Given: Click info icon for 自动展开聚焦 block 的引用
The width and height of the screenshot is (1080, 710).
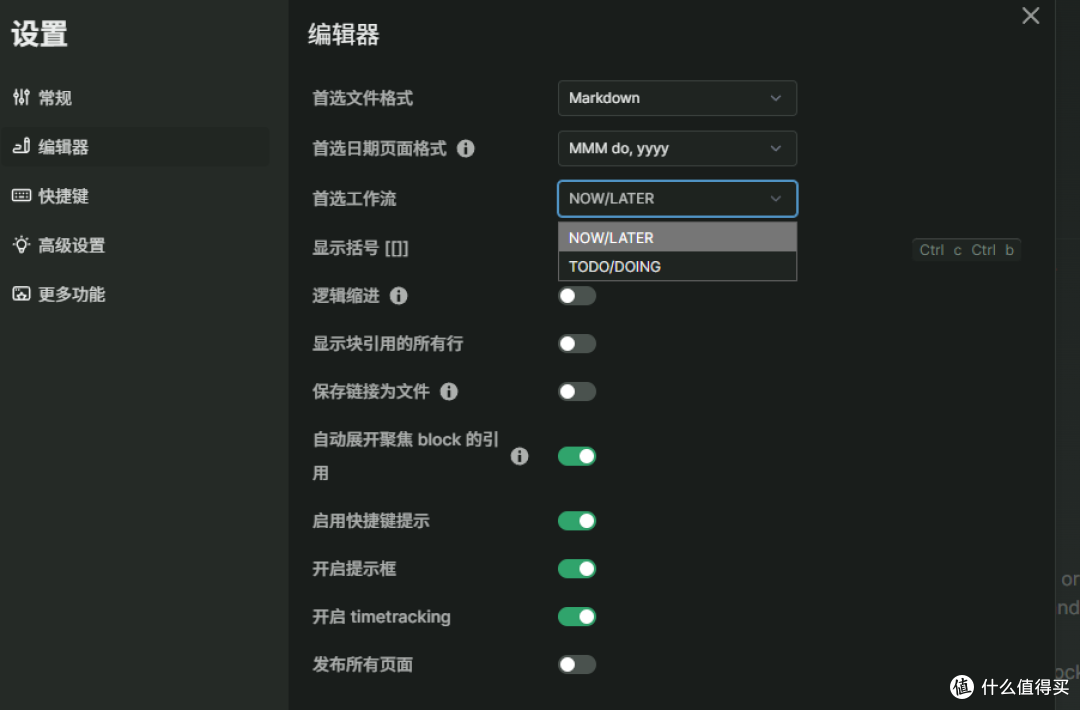Looking at the screenshot, I should coord(519,456).
